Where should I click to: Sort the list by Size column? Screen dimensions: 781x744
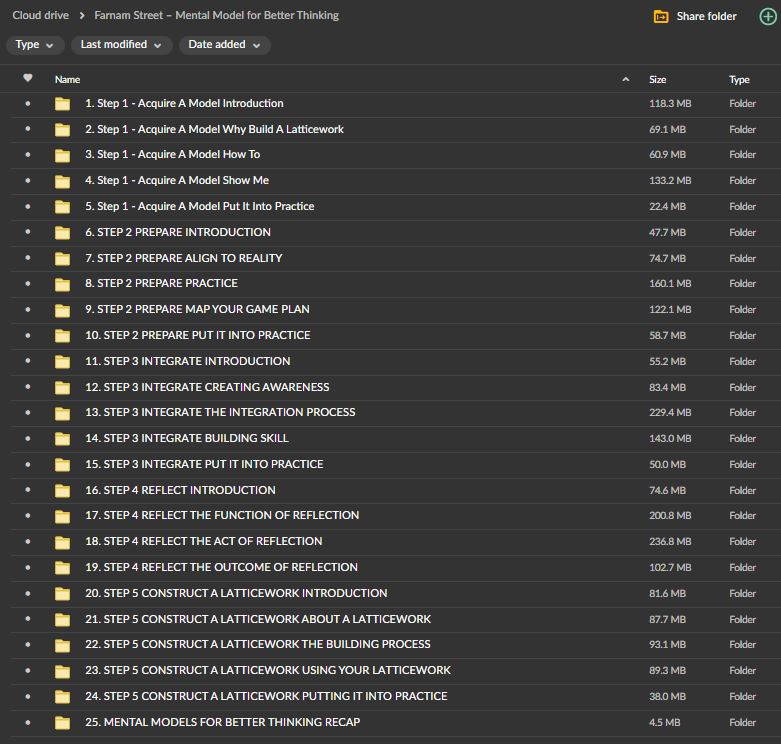(658, 79)
